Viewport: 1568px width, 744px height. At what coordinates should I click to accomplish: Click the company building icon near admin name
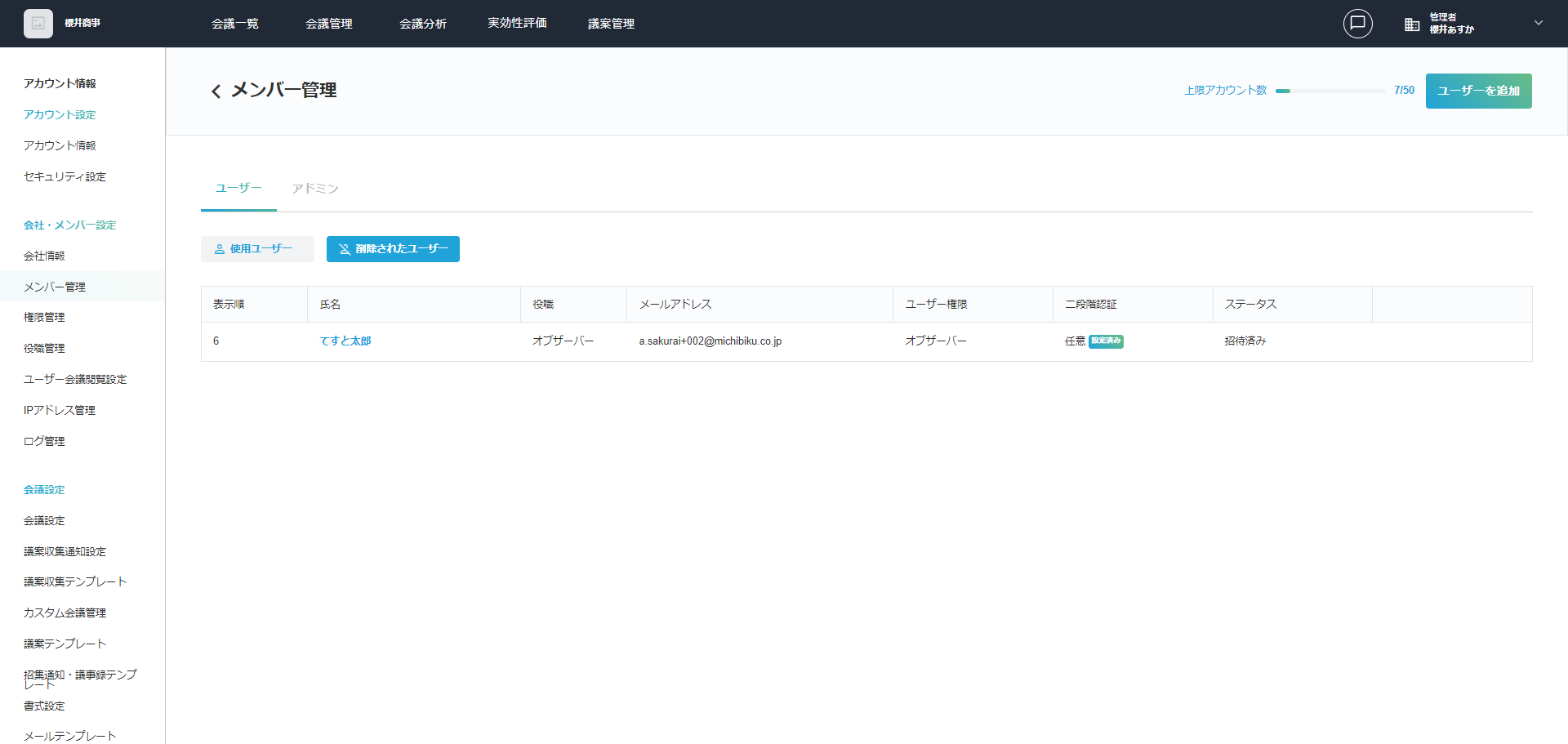click(x=1412, y=25)
